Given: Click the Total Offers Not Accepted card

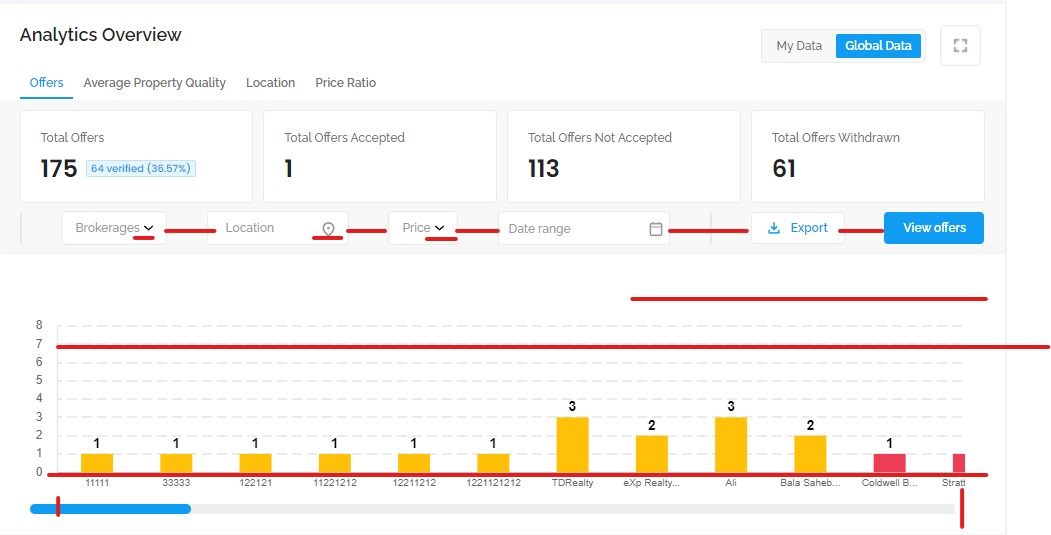Looking at the screenshot, I should tap(623, 156).
